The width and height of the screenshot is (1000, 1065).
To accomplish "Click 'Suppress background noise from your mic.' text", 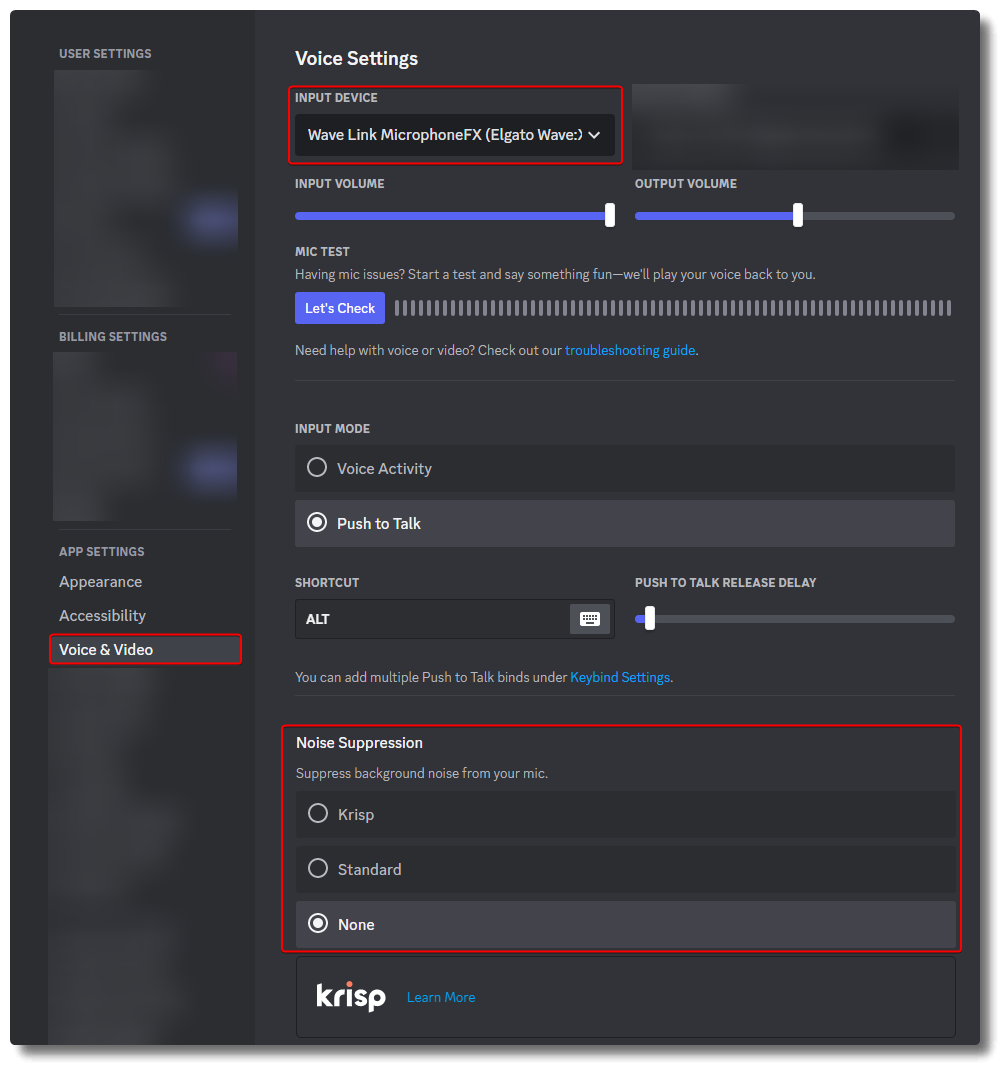I will pyautogui.click(x=422, y=774).
